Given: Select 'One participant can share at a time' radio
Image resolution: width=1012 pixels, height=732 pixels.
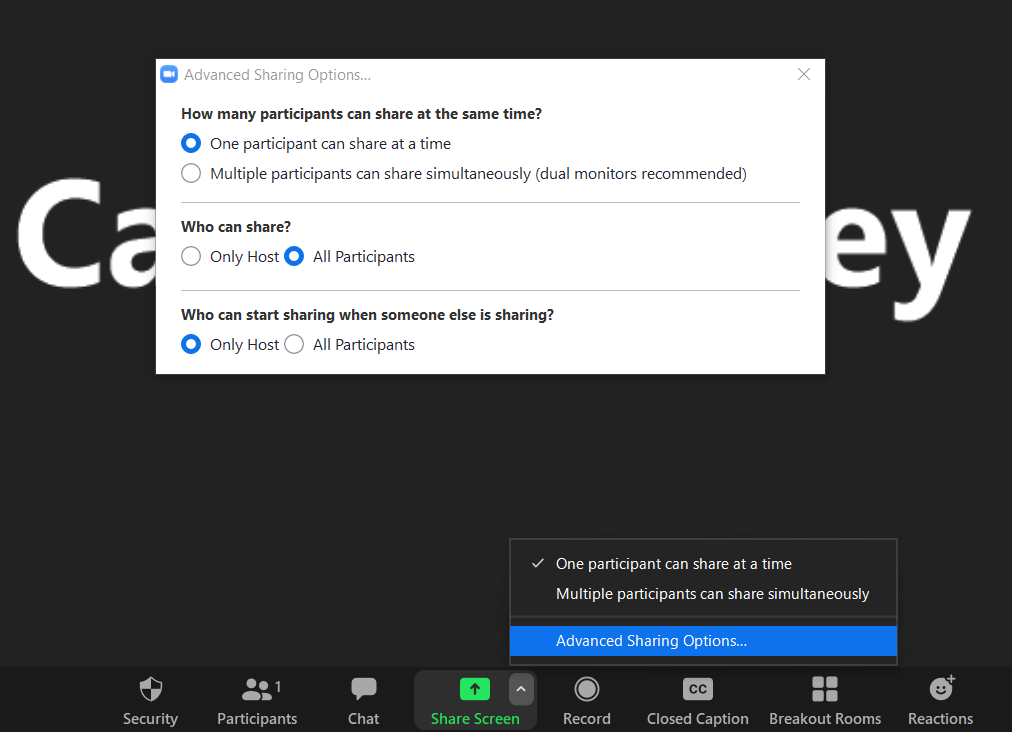Looking at the screenshot, I should [x=191, y=143].
